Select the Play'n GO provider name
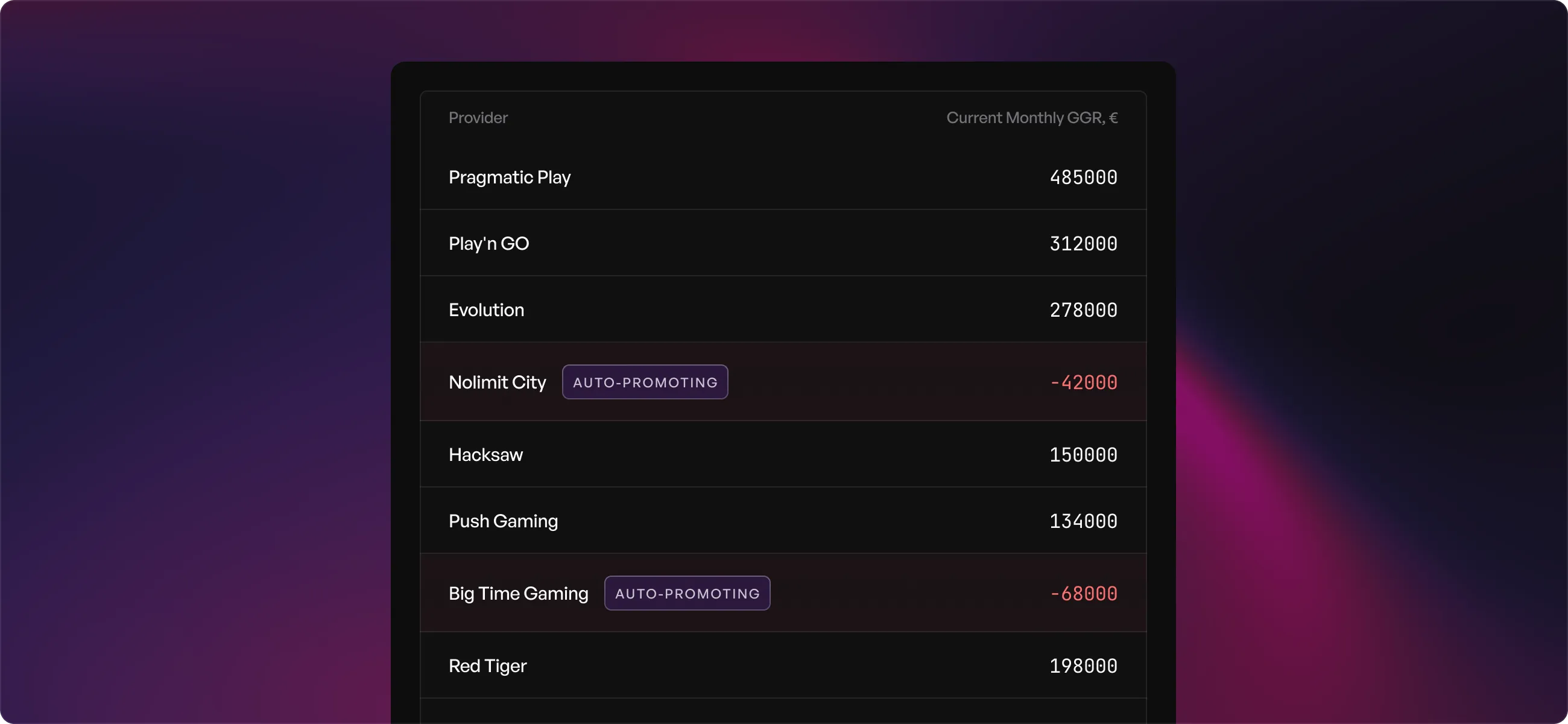Viewport: 1568px width, 724px height. pos(488,244)
